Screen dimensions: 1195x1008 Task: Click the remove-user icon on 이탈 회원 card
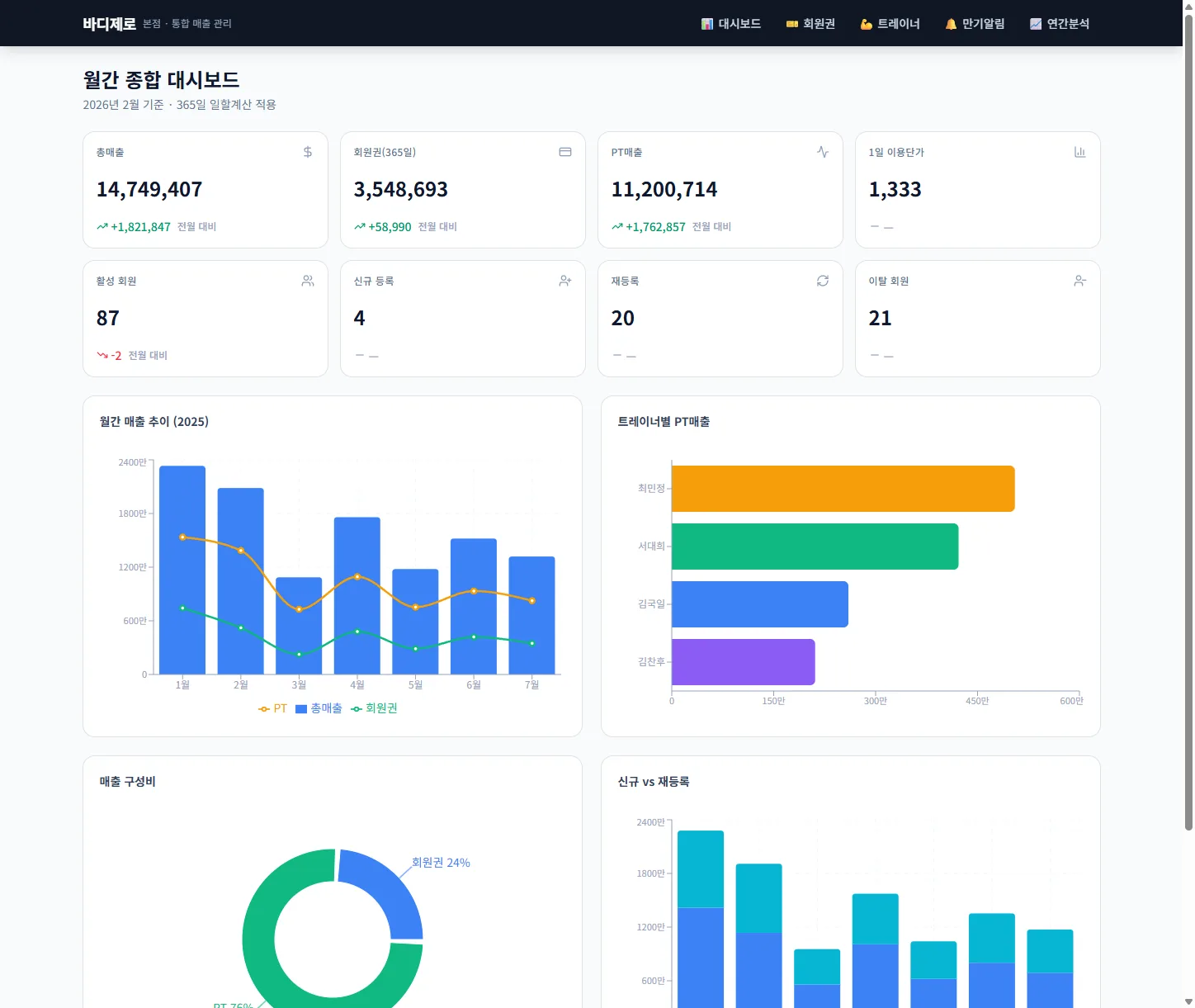coord(1080,281)
